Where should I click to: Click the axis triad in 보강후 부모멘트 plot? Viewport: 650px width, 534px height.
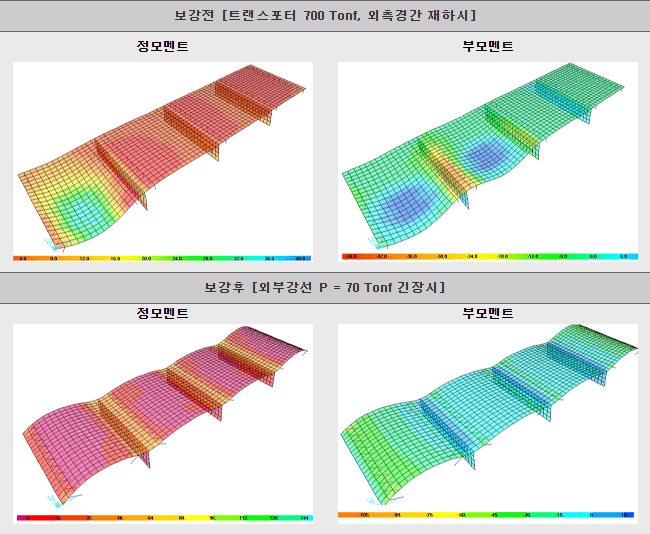372,500
